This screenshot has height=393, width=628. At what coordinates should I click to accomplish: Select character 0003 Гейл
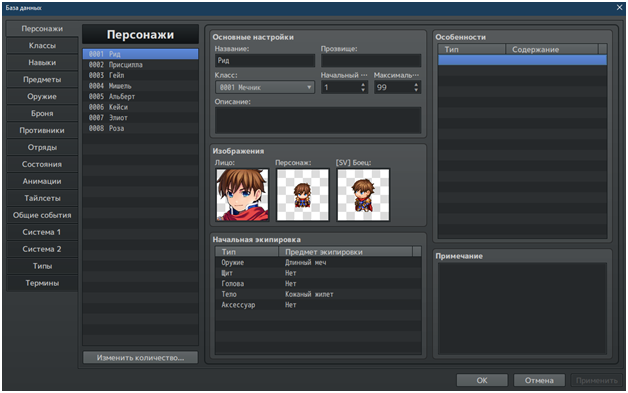point(140,75)
